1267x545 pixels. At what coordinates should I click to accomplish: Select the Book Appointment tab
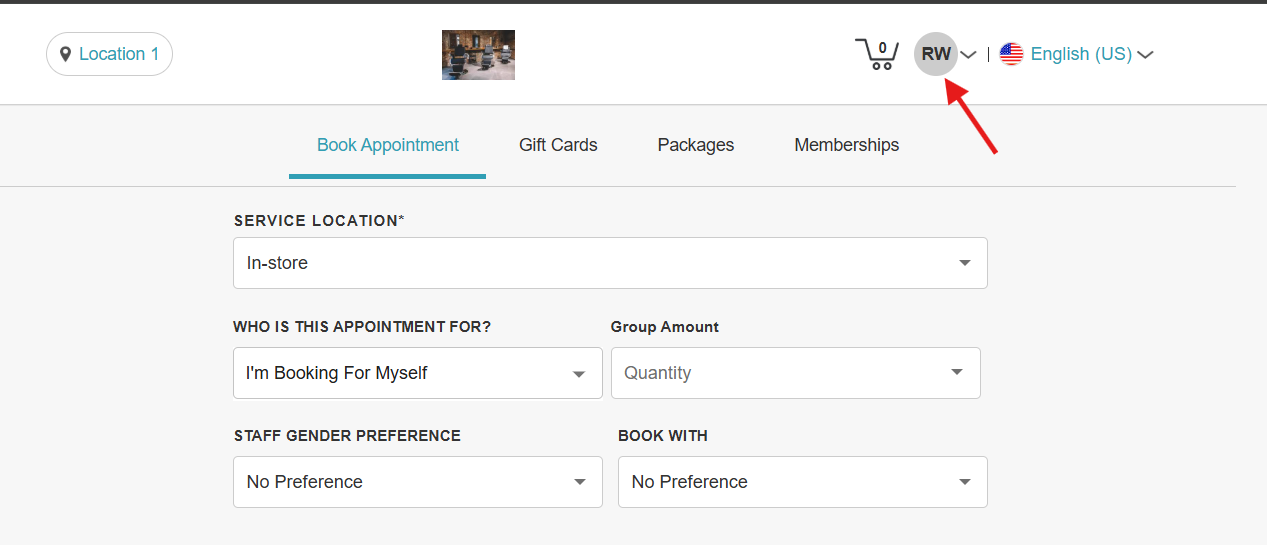point(388,145)
